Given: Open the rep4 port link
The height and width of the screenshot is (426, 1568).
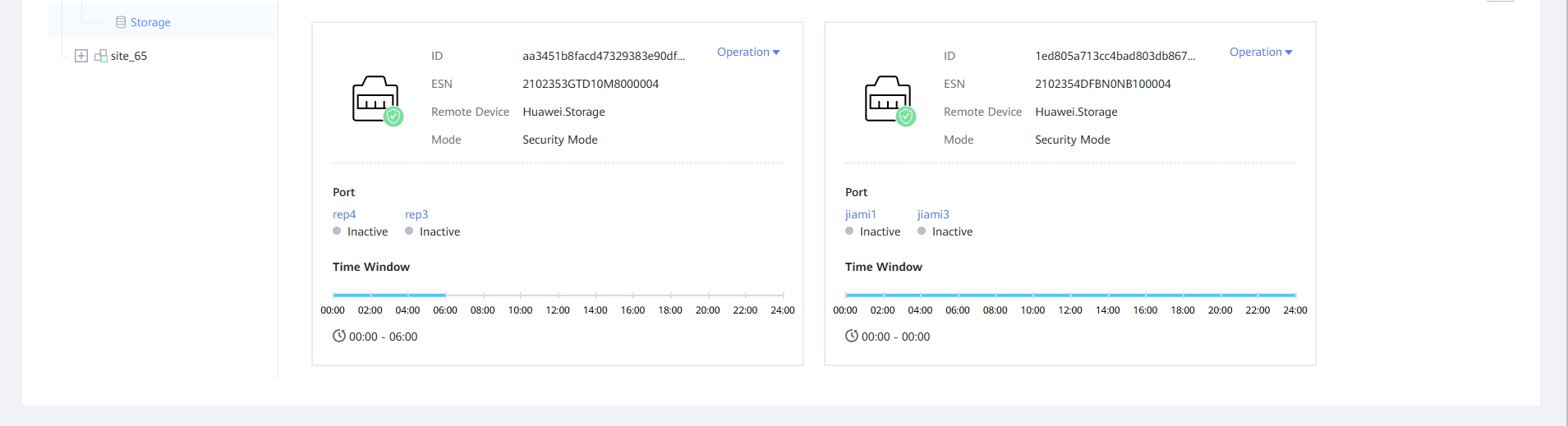Looking at the screenshot, I should (344, 214).
